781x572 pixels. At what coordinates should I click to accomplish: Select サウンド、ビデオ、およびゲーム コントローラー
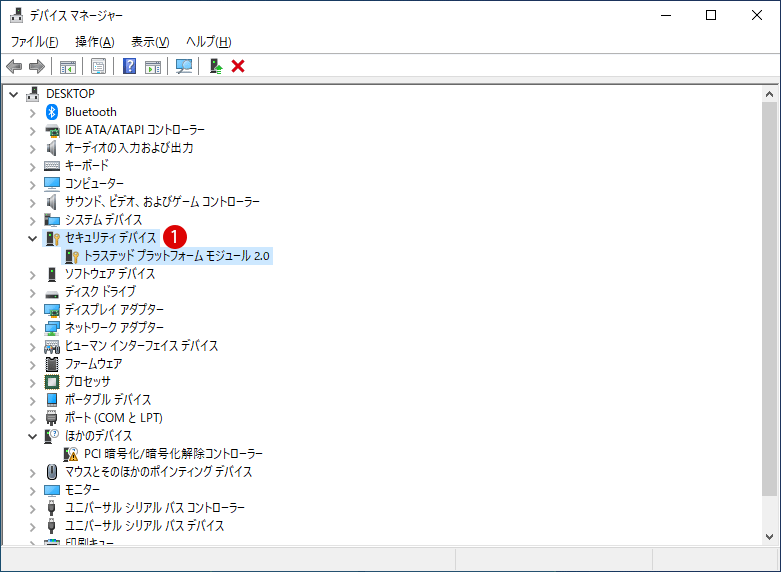[x=162, y=202]
